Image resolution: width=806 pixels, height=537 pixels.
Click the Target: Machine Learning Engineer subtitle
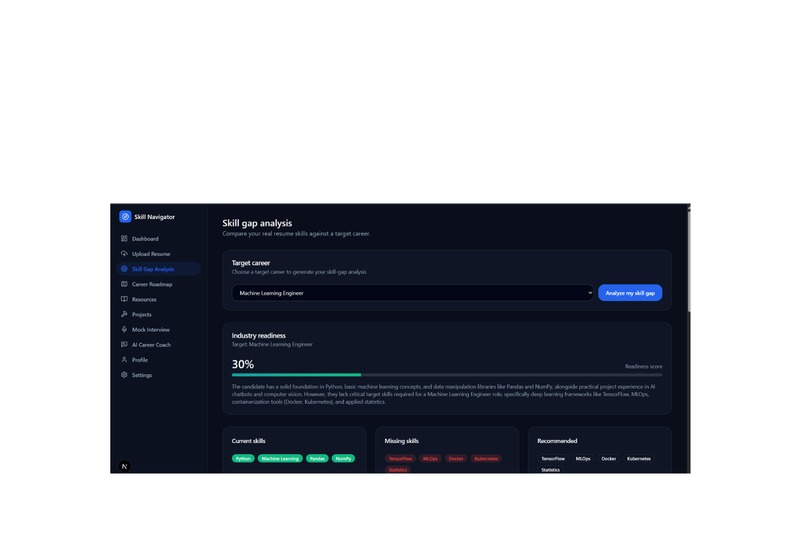[x=272, y=344]
